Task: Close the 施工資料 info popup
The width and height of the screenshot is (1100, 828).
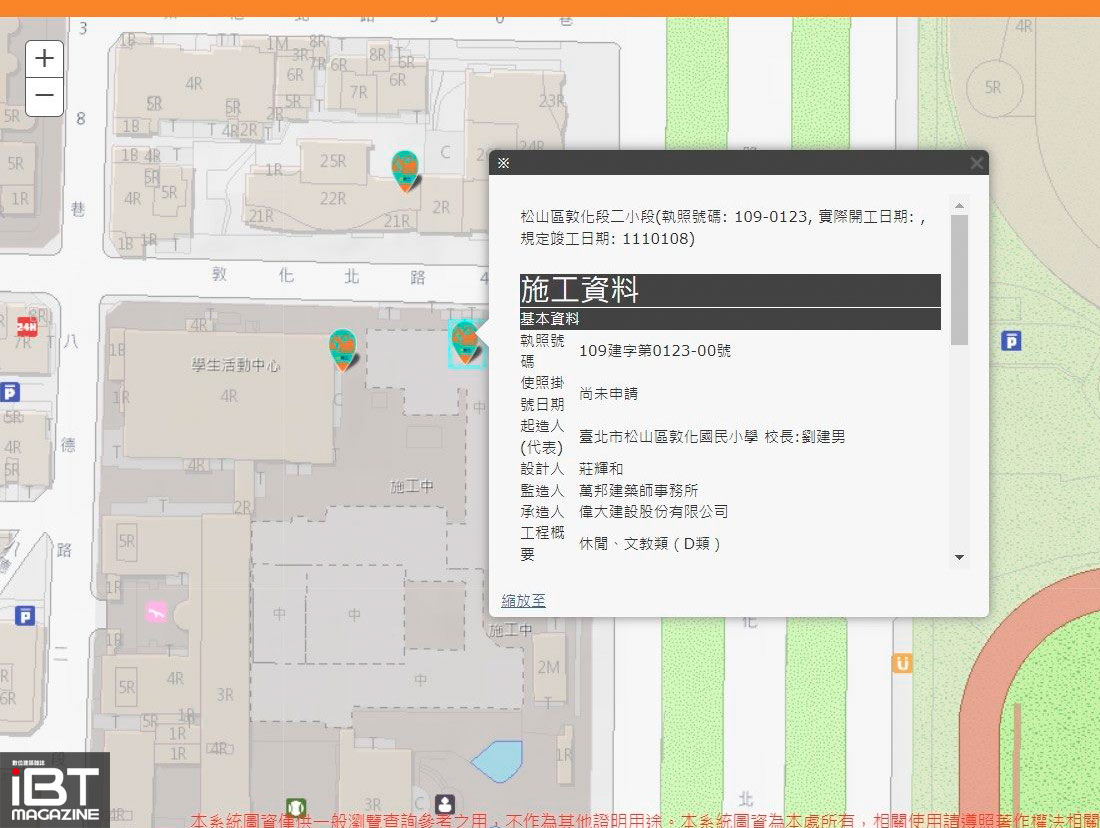Action: tap(976, 163)
